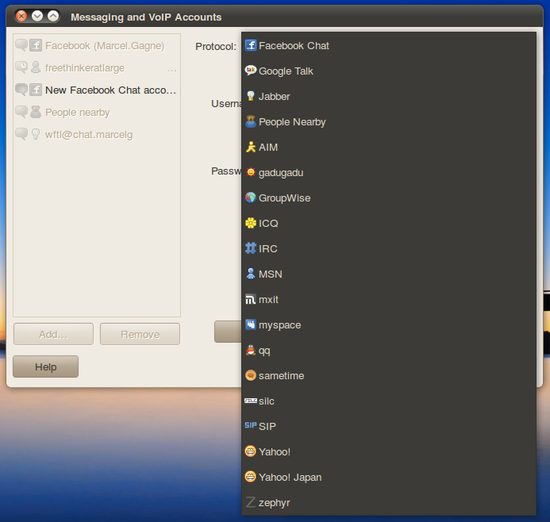Click the Remove account button

coord(140,334)
